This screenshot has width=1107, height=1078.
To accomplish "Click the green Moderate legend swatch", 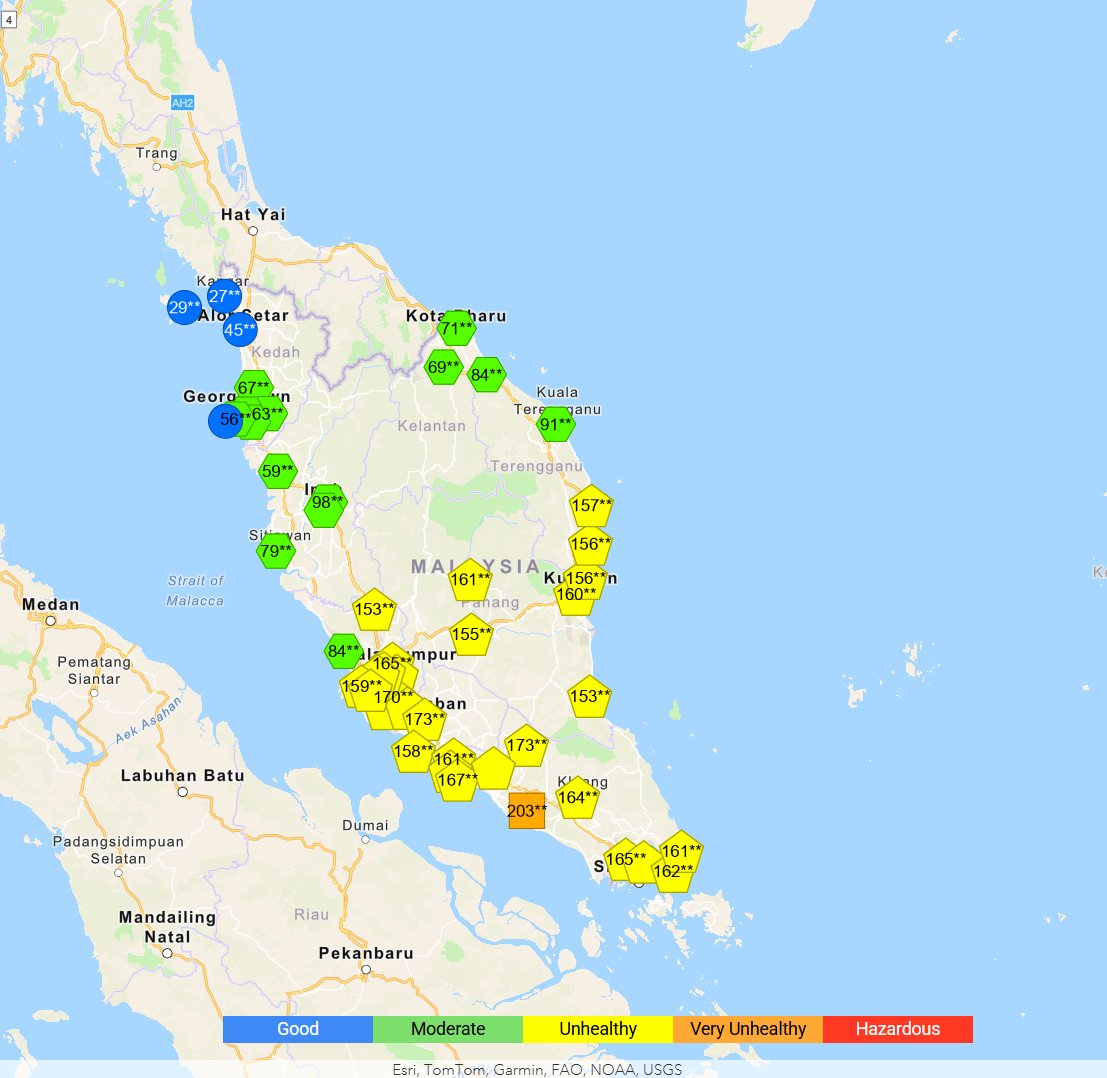I will pyautogui.click(x=448, y=1029).
